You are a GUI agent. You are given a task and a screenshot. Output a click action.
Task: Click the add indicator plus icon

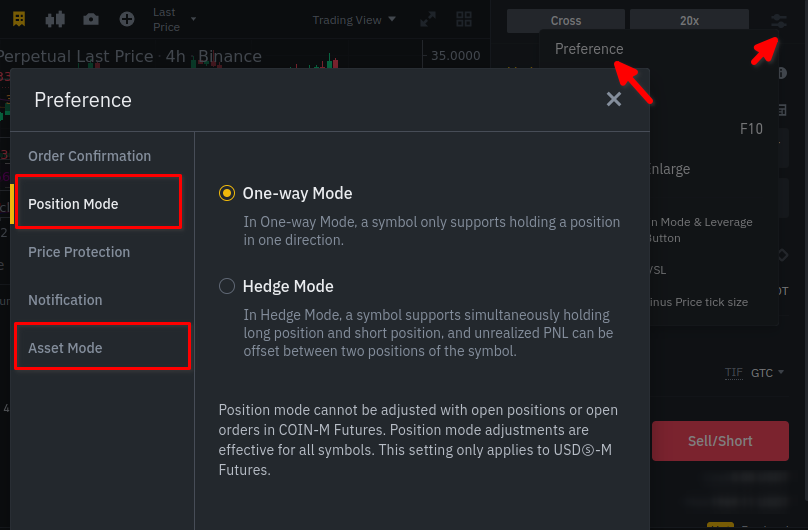tap(126, 19)
